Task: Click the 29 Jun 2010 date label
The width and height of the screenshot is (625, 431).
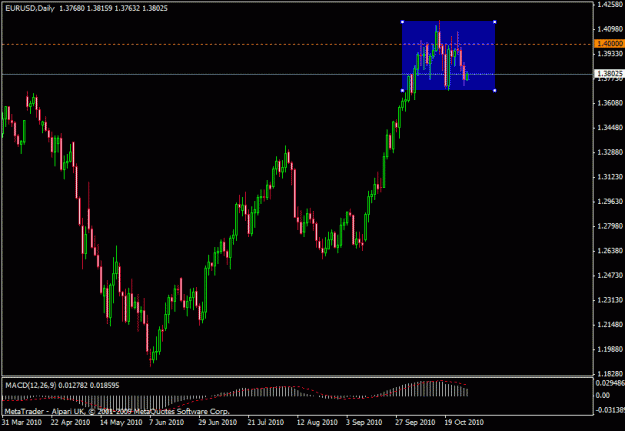Action: pyautogui.click(x=218, y=422)
